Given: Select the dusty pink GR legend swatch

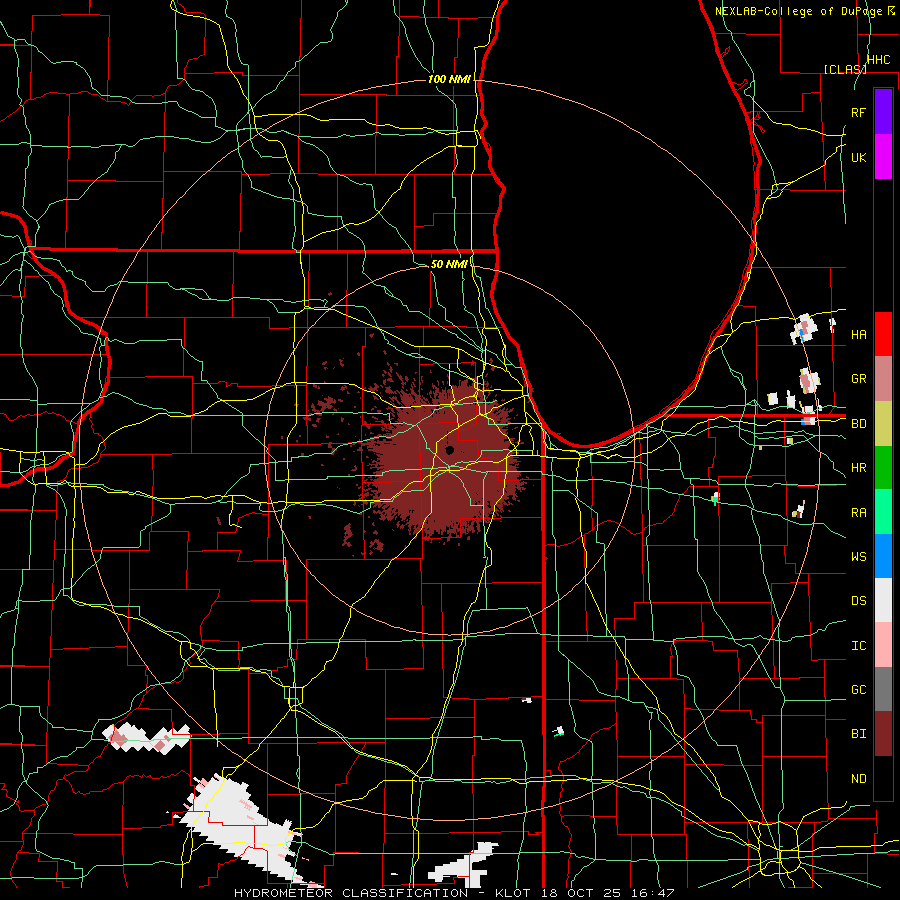Looking at the screenshot, I should click(x=883, y=379).
